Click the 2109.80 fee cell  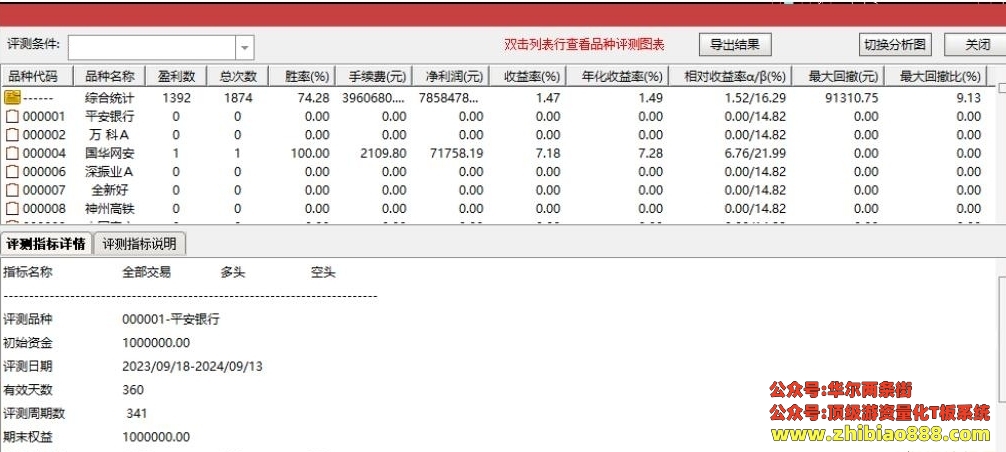(x=384, y=154)
